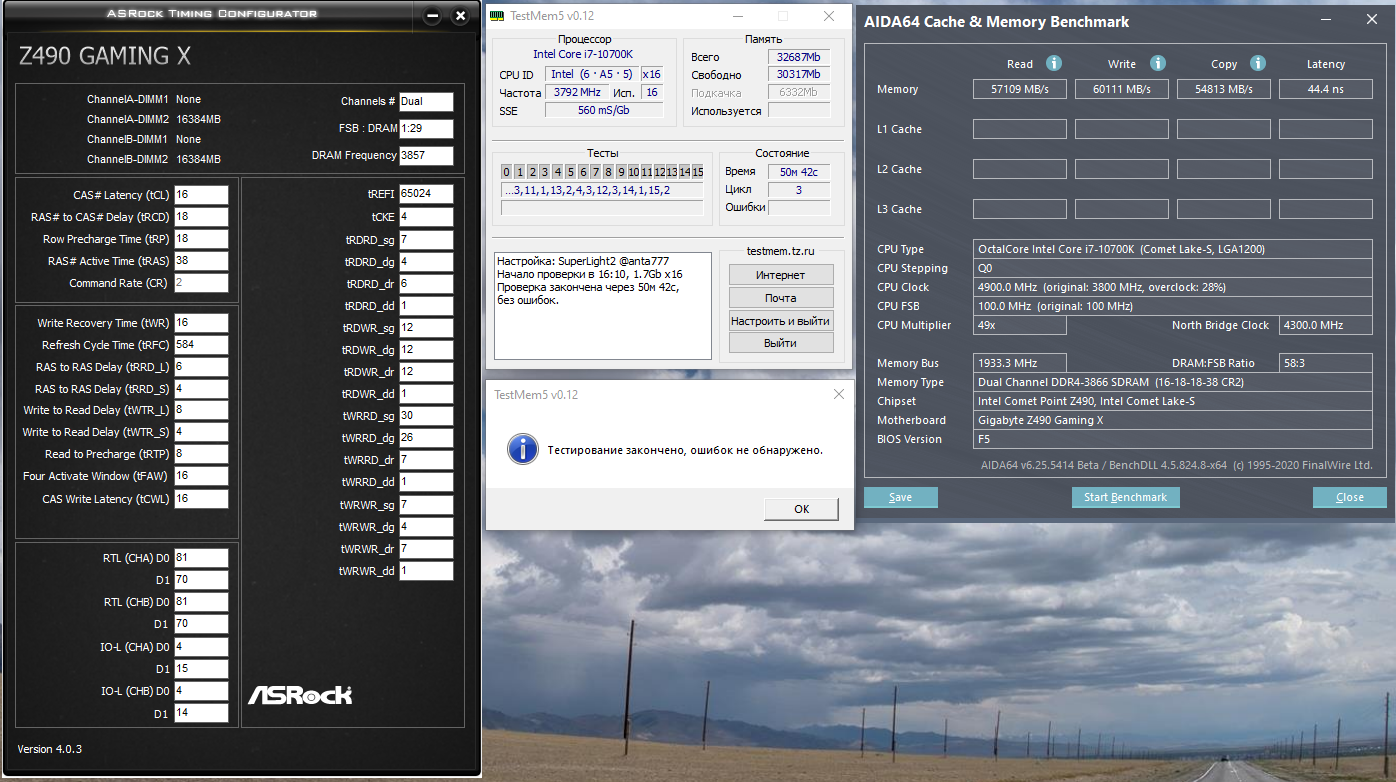Select the tWRRD_sg field
Screen dimensions: 1396x782
tap(426, 416)
